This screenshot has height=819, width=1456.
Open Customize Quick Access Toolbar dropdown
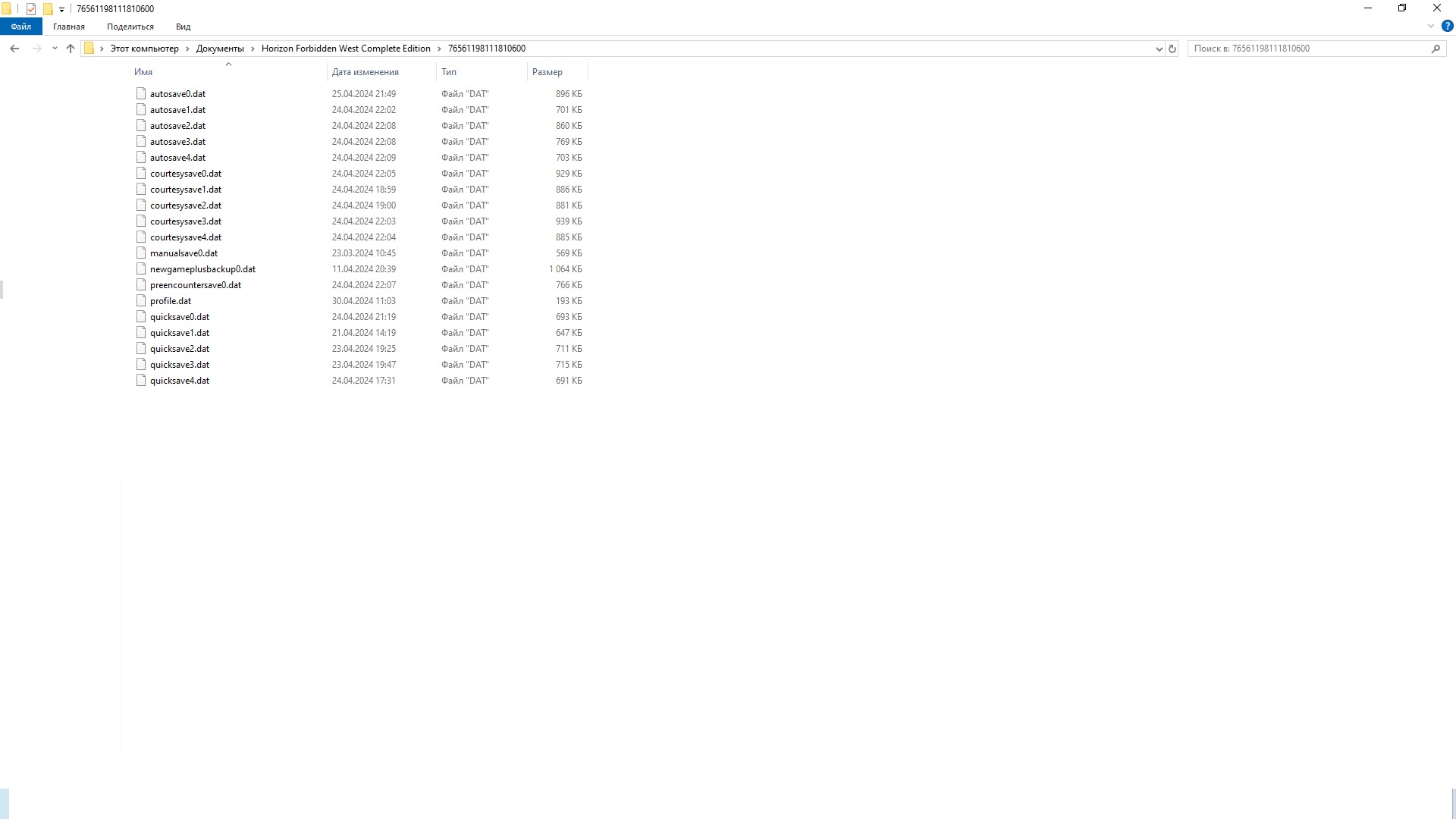[x=61, y=10]
